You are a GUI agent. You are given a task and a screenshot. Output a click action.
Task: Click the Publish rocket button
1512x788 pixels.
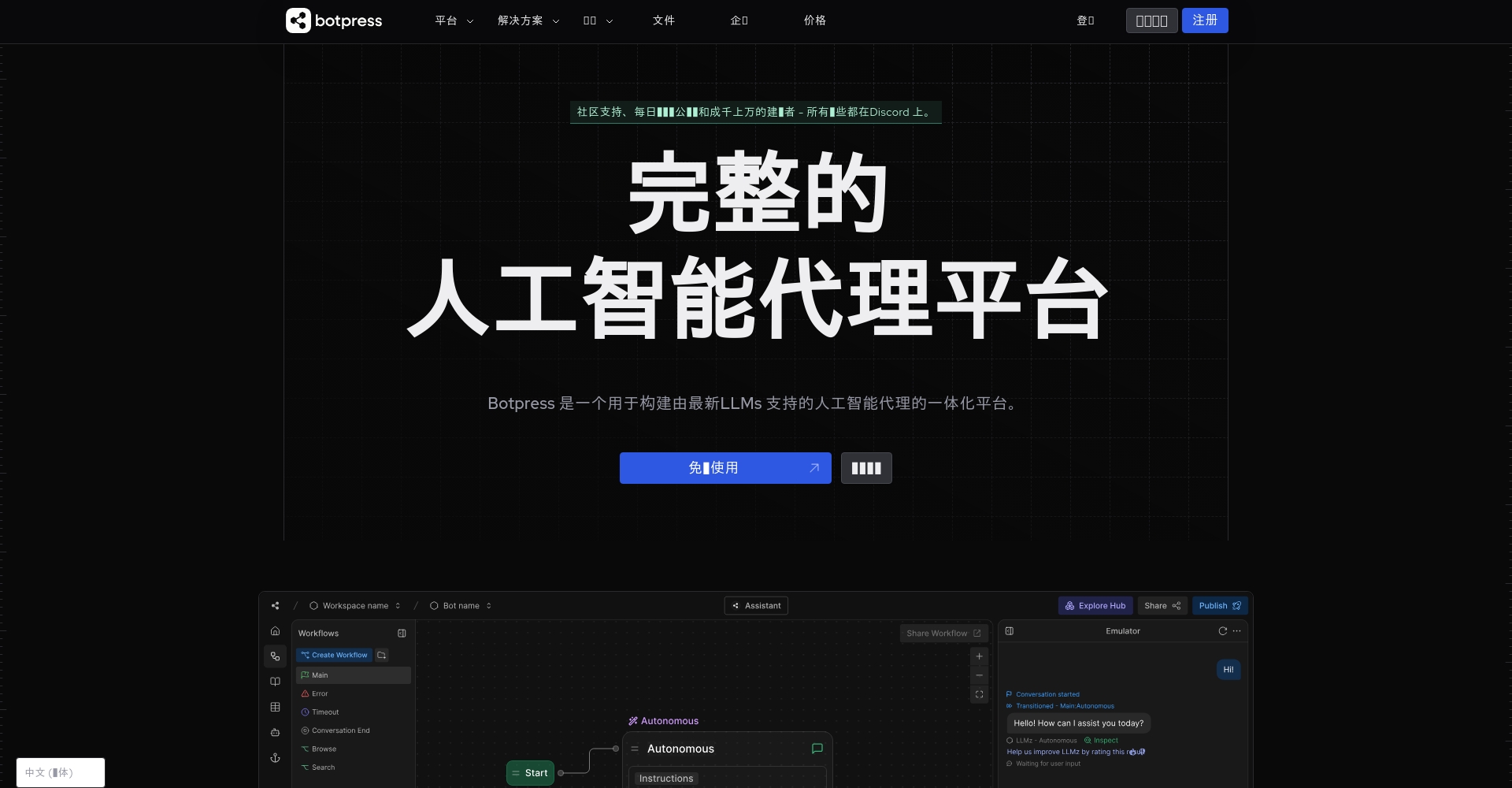(x=1220, y=606)
